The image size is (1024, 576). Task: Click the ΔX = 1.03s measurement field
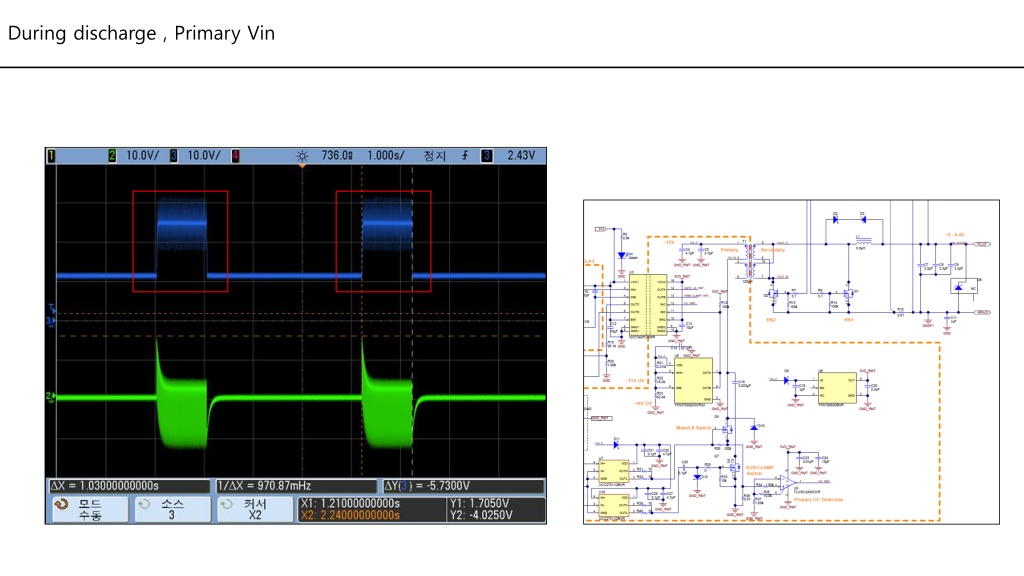pyautogui.click(x=129, y=486)
